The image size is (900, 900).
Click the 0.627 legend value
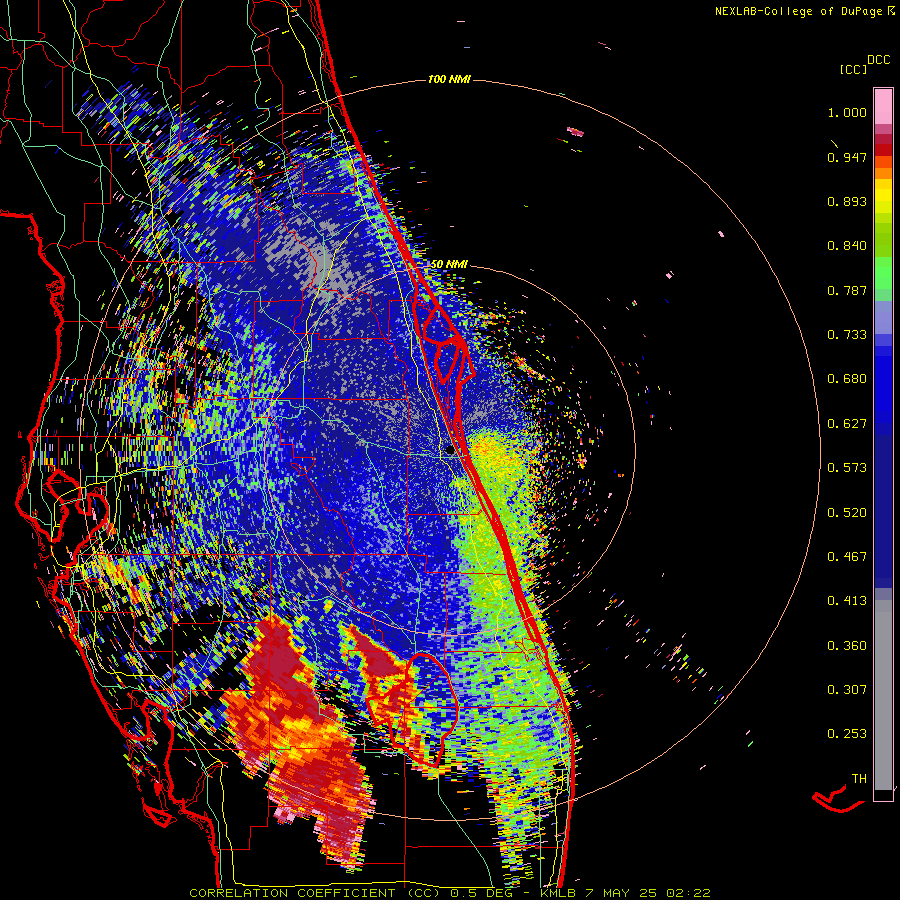pyautogui.click(x=847, y=424)
